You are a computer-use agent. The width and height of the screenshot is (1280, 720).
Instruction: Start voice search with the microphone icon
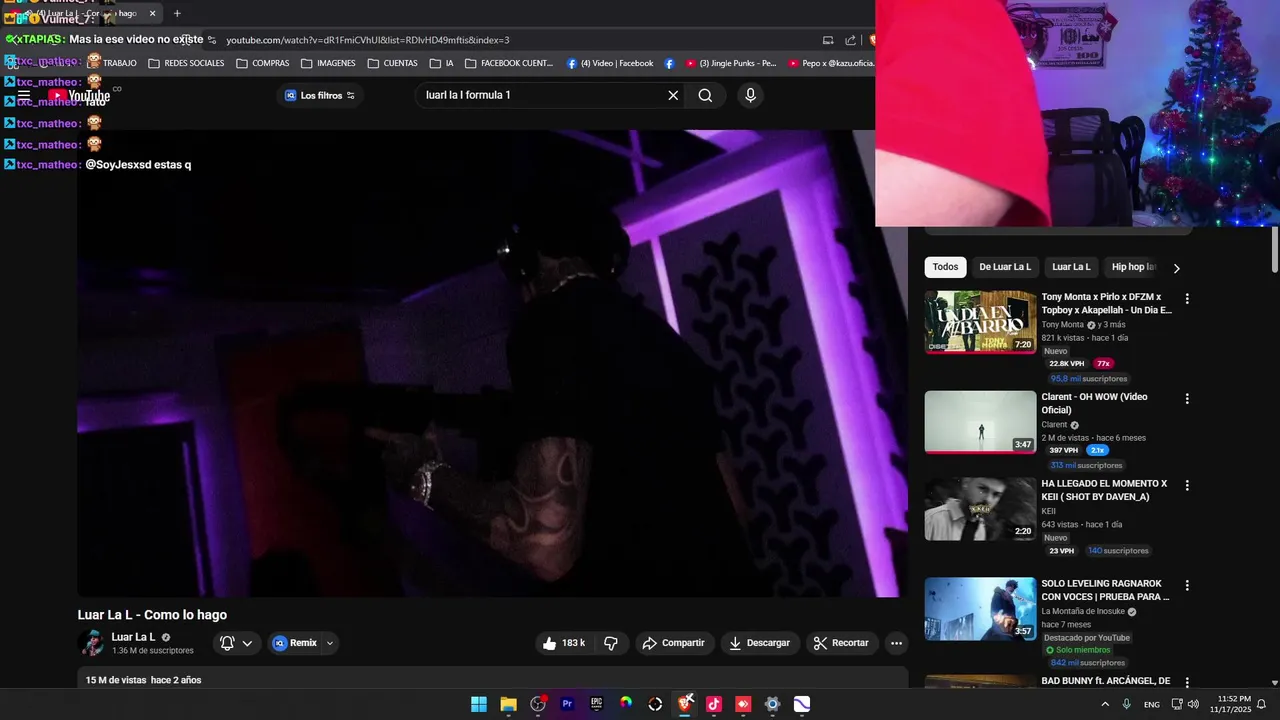750,95
